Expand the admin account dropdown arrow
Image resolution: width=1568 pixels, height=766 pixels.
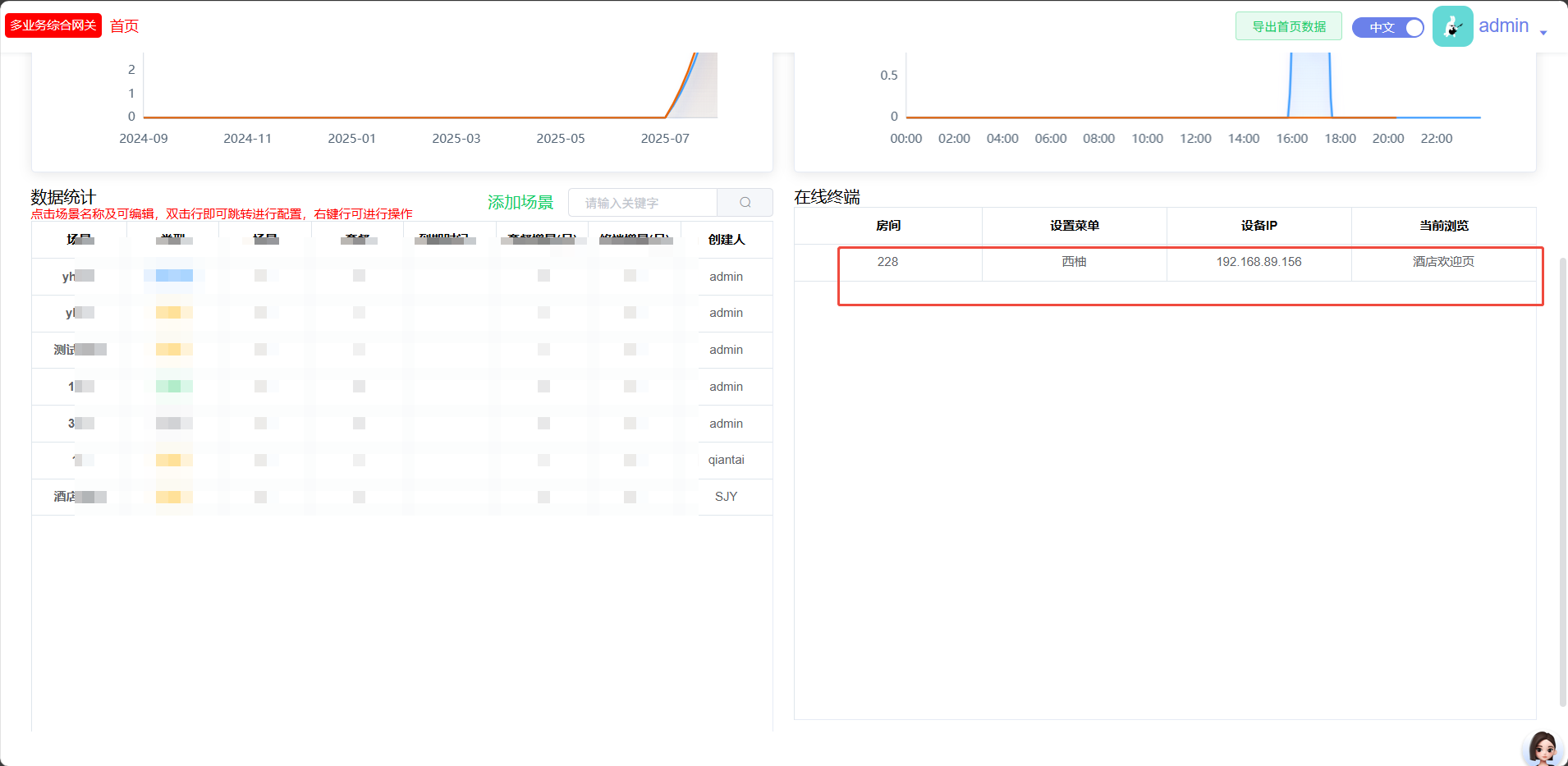point(1543,32)
